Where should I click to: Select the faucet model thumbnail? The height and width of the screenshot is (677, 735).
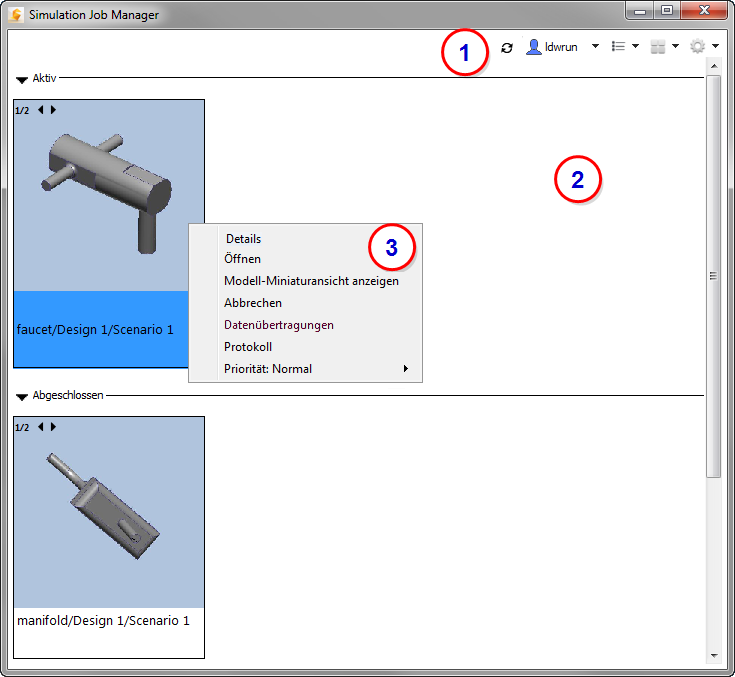[x=109, y=195]
